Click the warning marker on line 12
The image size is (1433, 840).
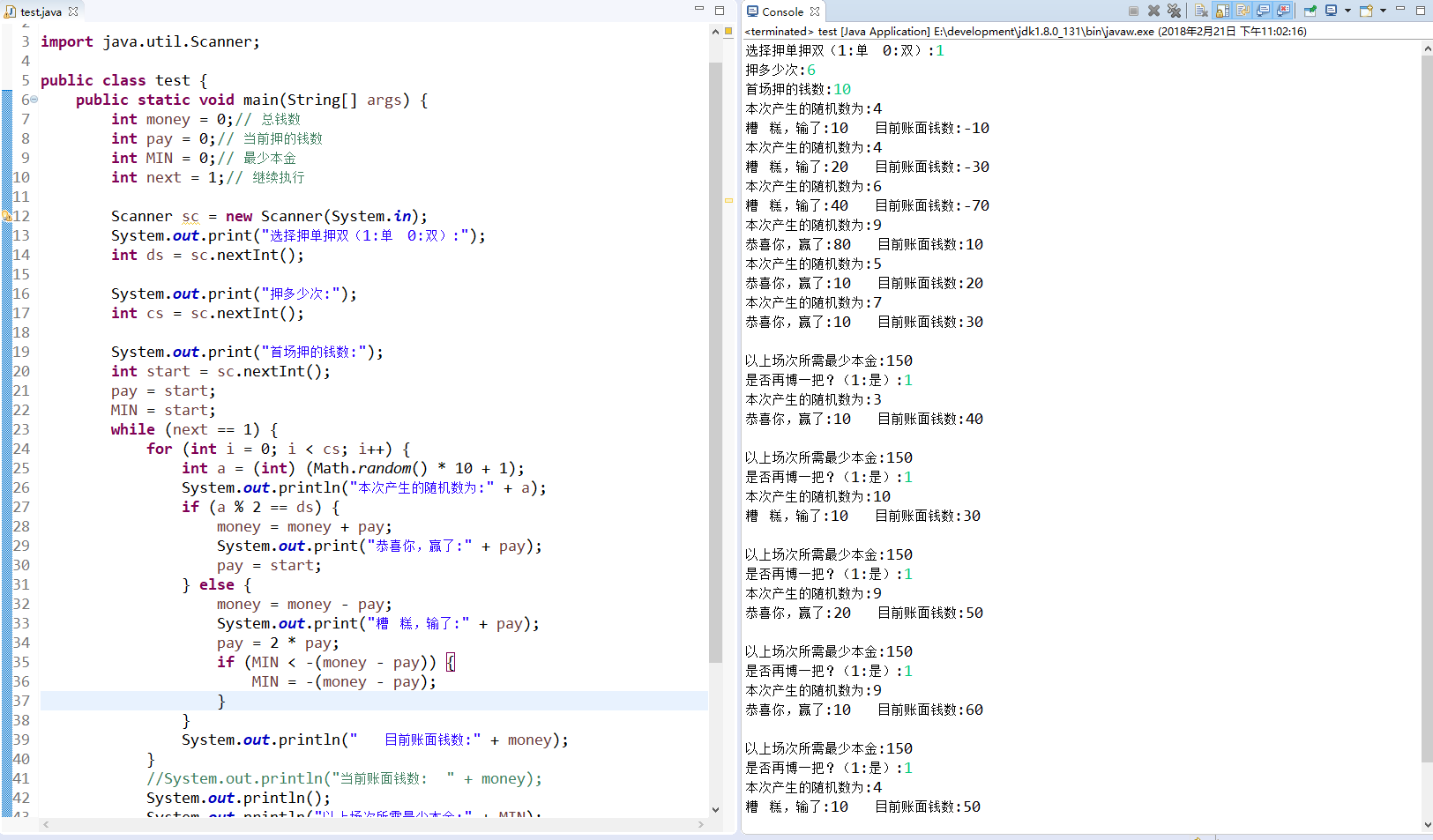tap(6, 216)
